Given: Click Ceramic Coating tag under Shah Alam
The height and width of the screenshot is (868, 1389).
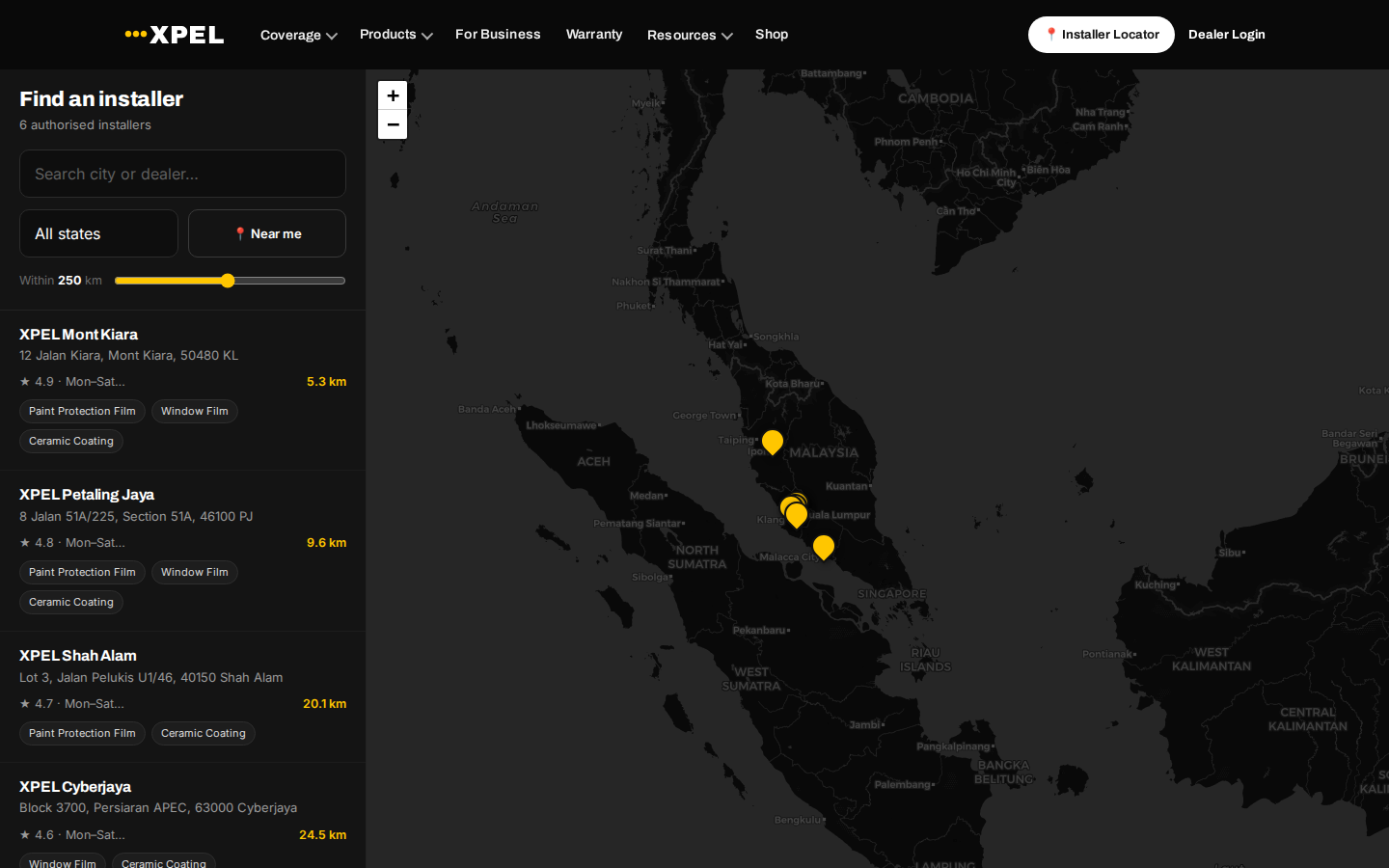Looking at the screenshot, I should coord(204,733).
